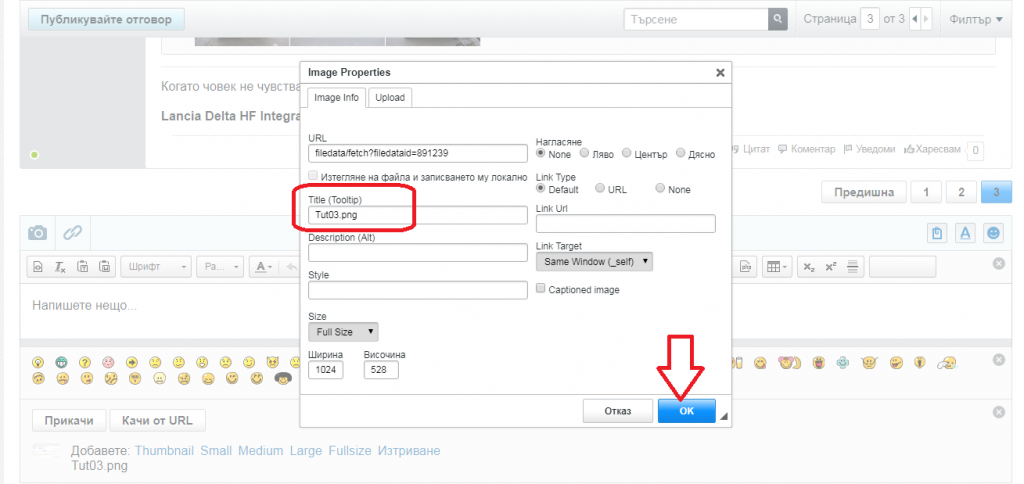Close the attachments panel

[x=999, y=412]
